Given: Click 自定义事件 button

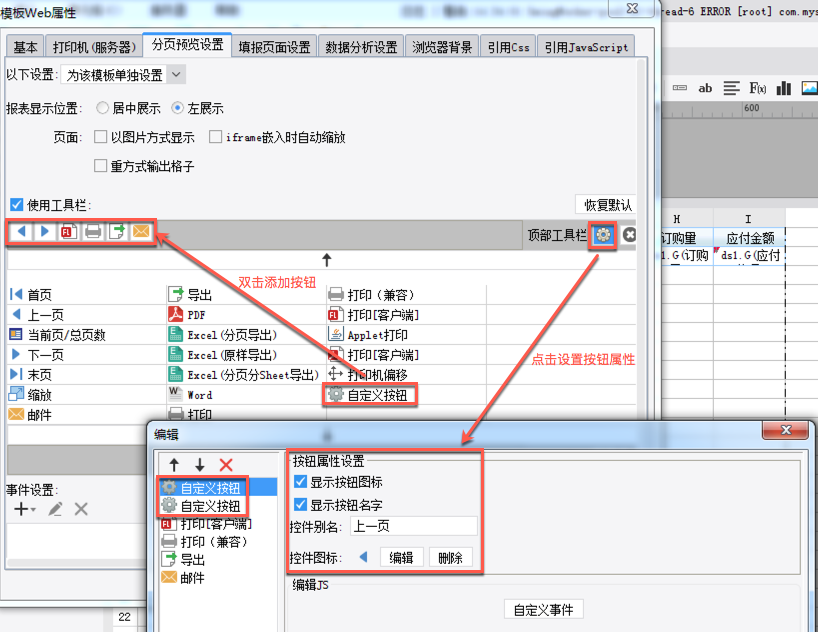Looking at the screenshot, I should click(x=543, y=610).
